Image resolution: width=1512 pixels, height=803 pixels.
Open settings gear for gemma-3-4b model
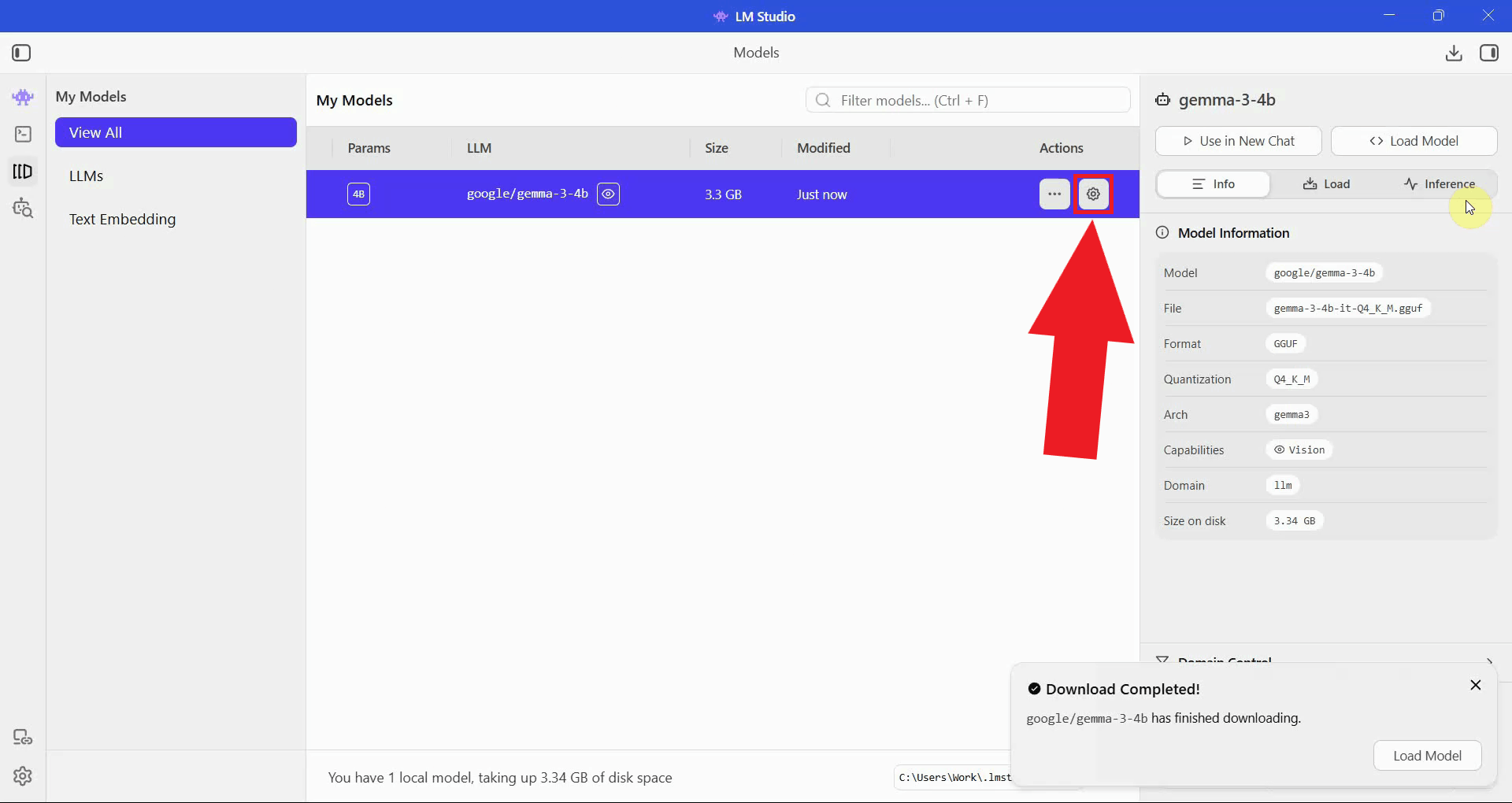point(1094,194)
